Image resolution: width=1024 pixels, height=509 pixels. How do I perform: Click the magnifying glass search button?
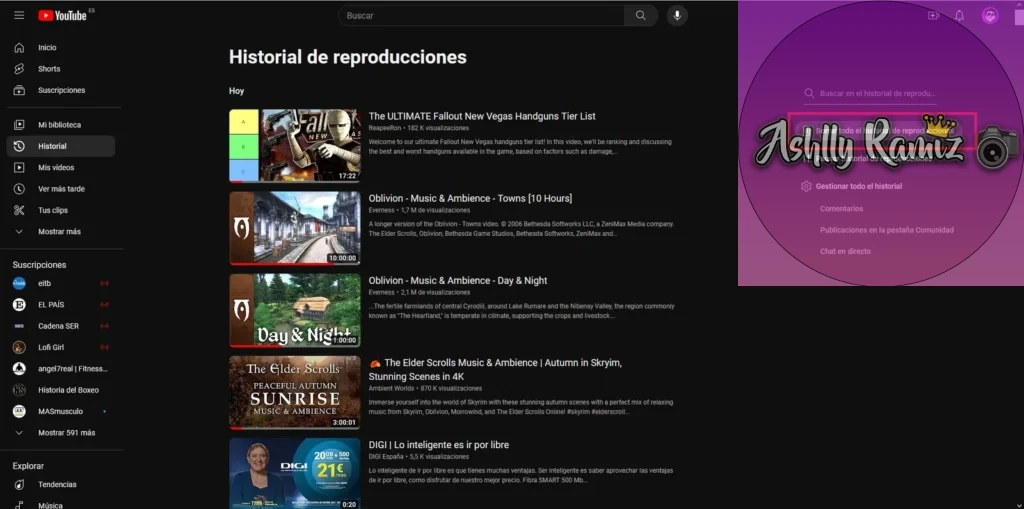point(640,15)
